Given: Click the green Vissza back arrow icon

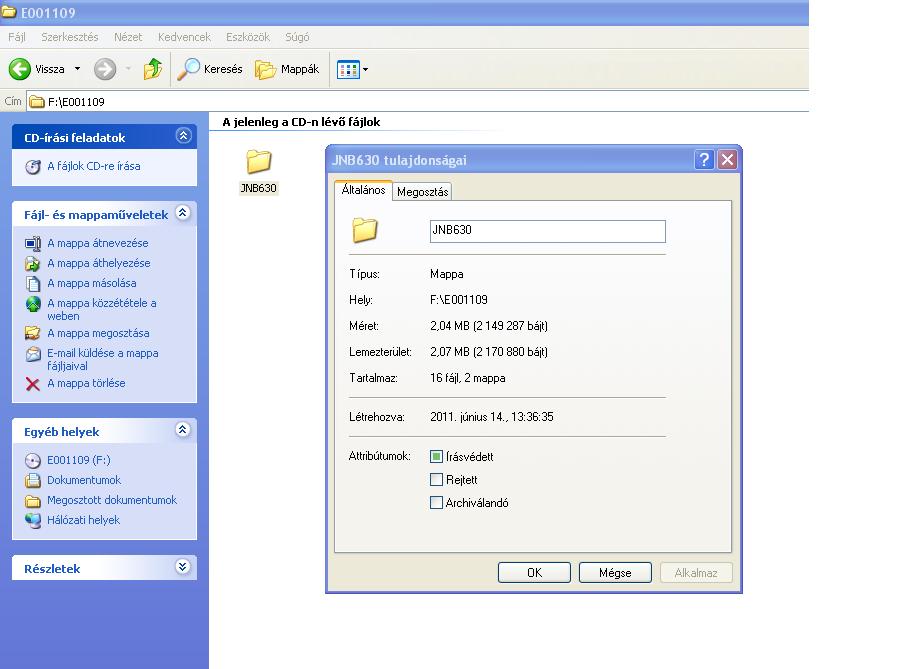Looking at the screenshot, I should 19,69.
